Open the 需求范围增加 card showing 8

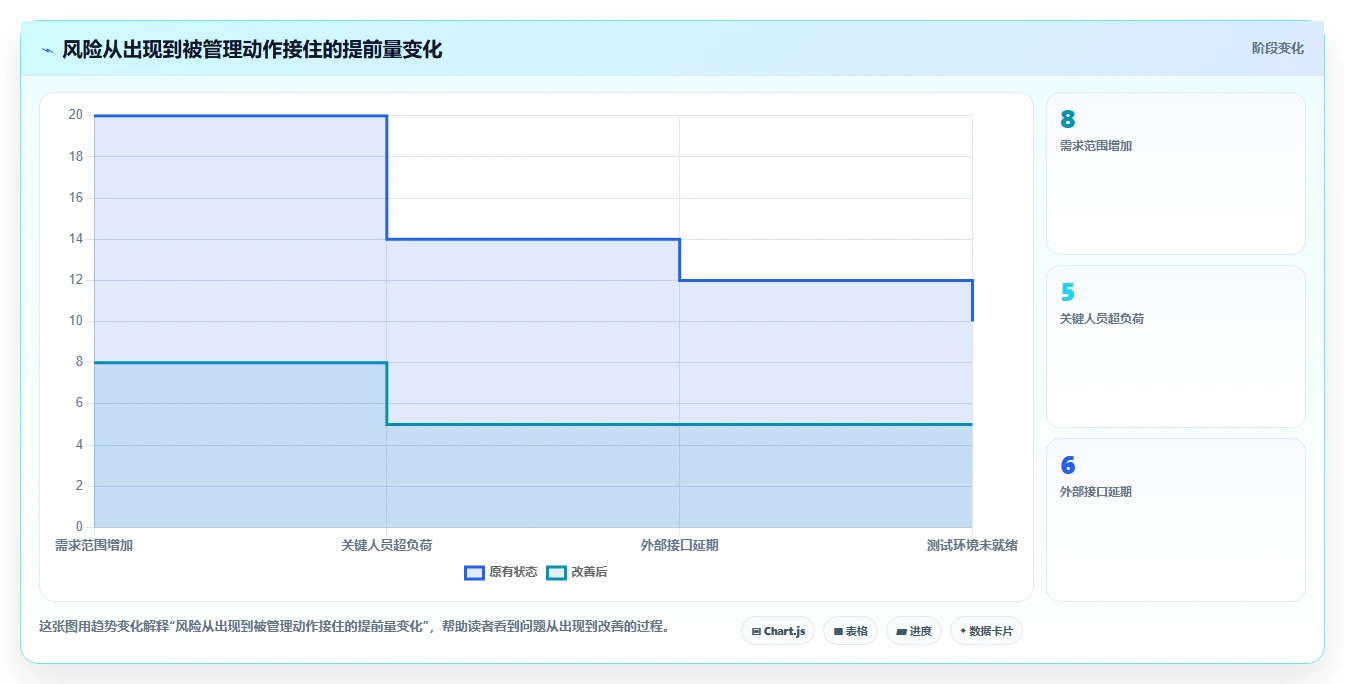tap(1176, 174)
